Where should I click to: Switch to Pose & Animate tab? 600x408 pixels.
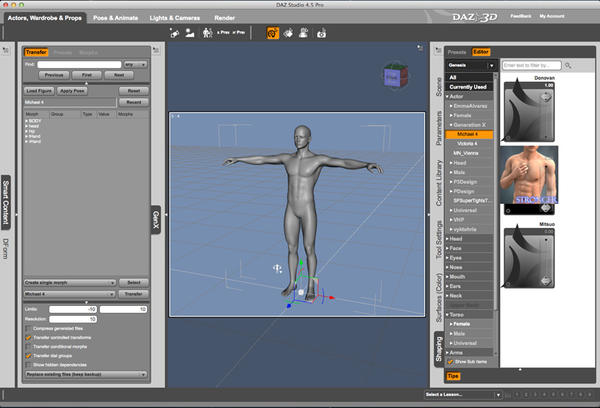point(116,18)
